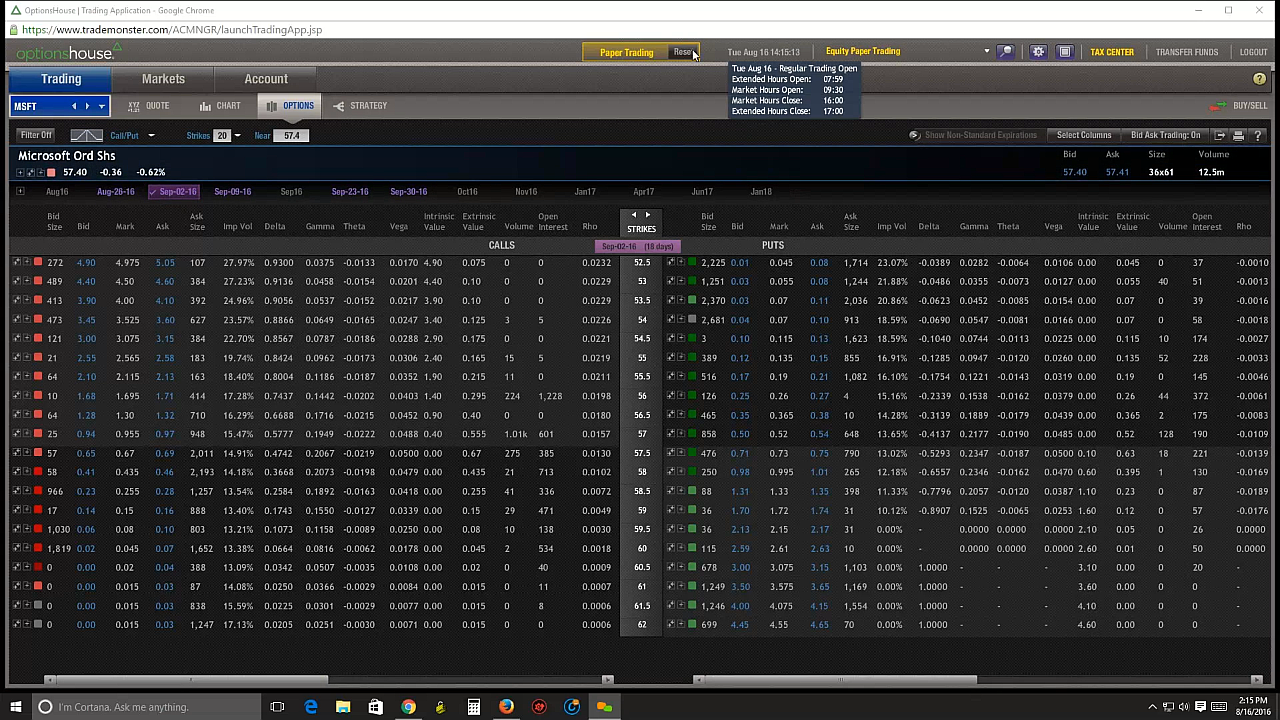1280x720 pixels.
Task: Toggle Bid Ask Trading: On button
Action: [x=1165, y=136]
